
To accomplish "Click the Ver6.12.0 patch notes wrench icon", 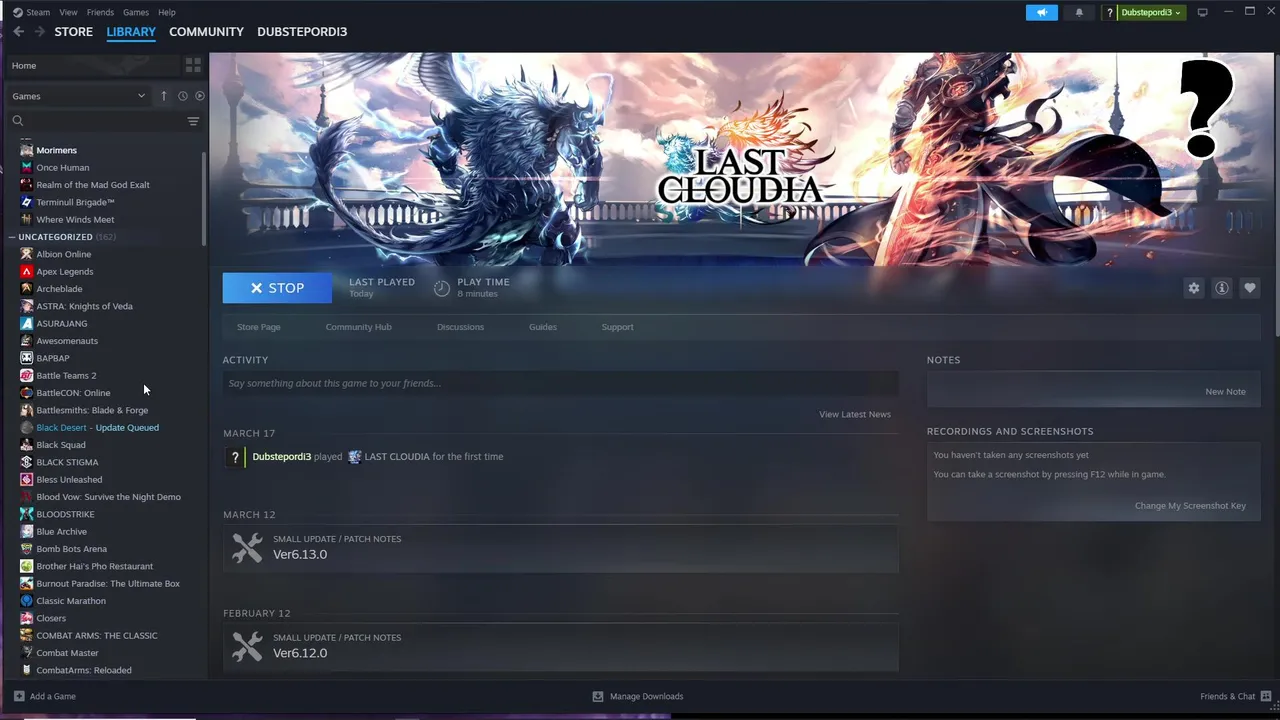I will (x=247, y=646).
